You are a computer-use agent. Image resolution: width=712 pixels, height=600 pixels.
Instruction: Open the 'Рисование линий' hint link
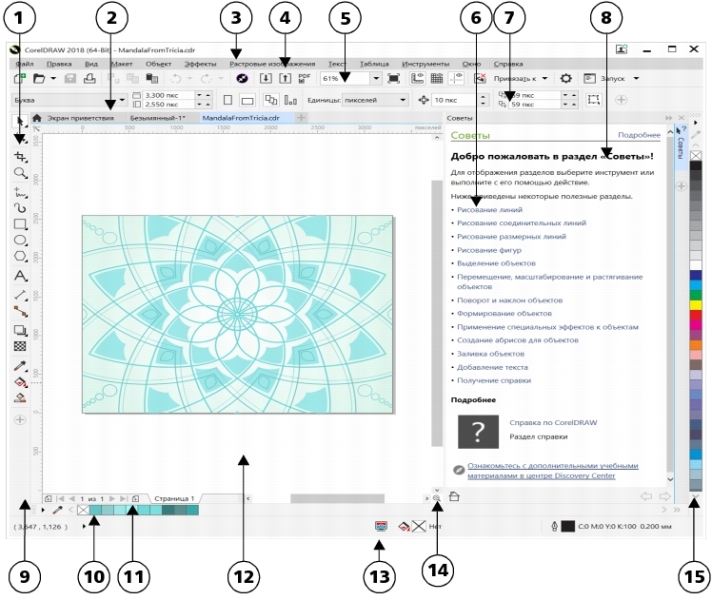pos(487,209)
